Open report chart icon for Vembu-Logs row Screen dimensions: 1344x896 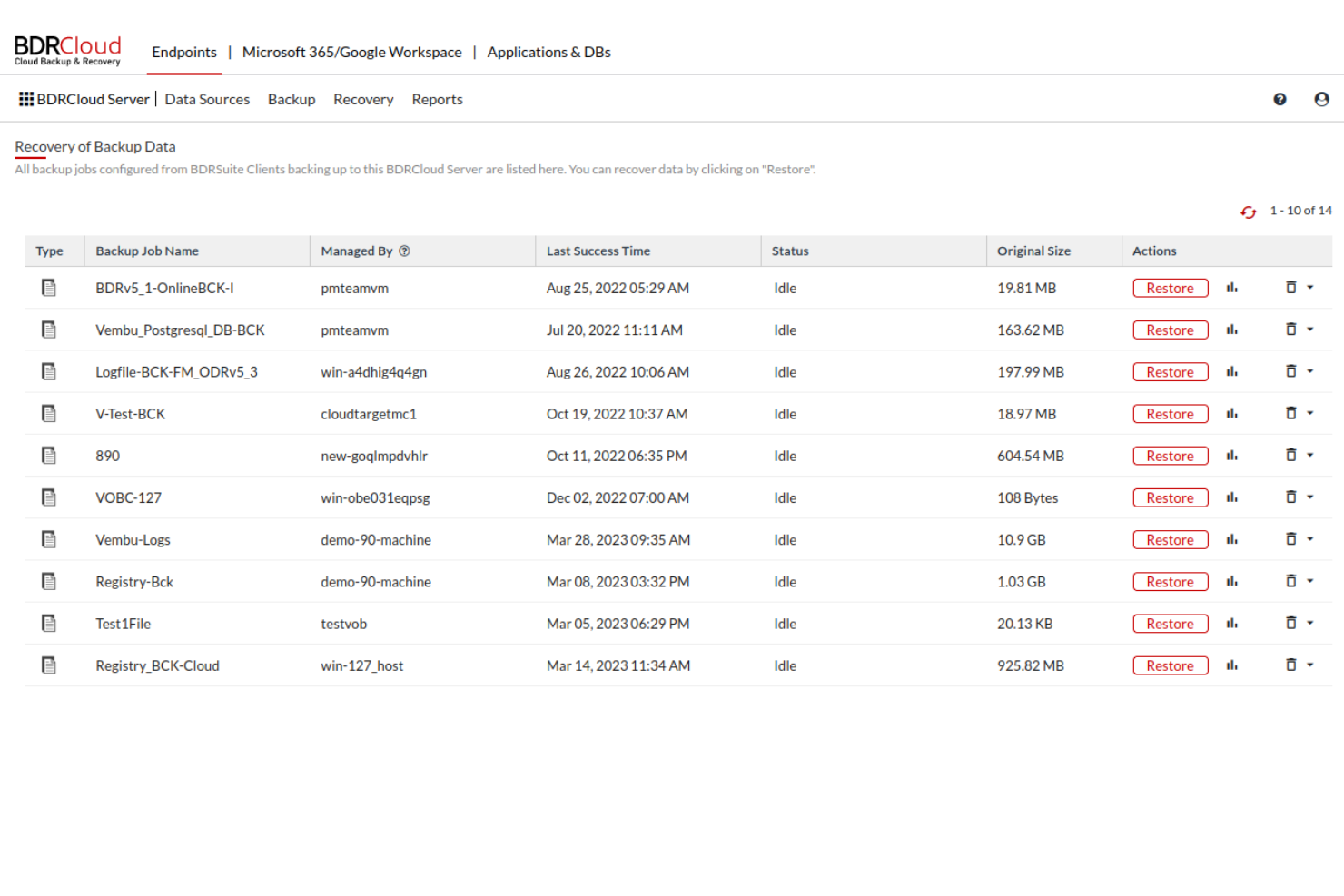click(1231, 539)
